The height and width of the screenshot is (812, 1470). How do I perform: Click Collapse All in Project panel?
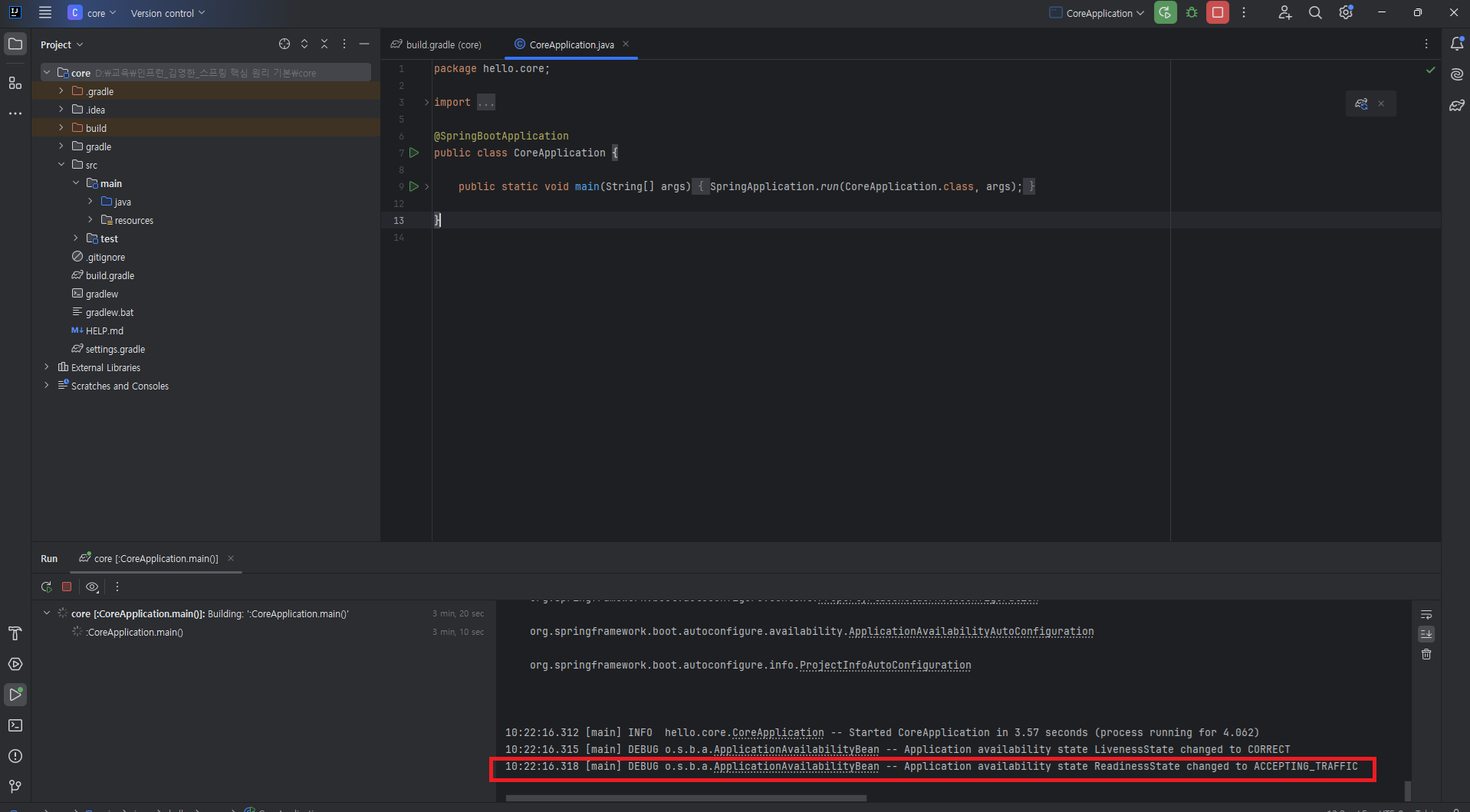324,44
